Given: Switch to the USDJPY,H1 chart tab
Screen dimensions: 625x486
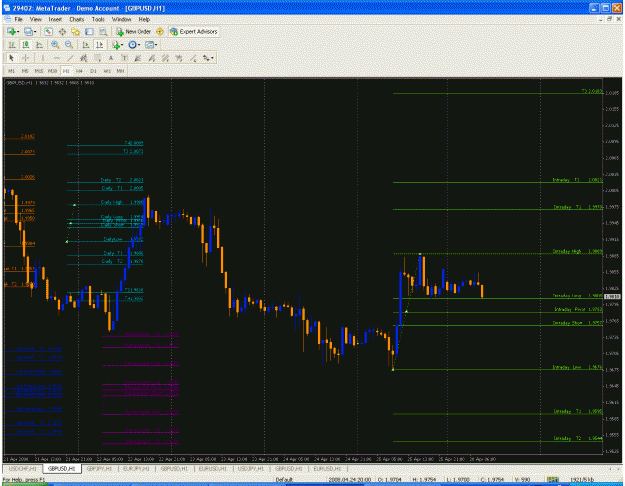Looking at the screenshot, I should pyautogui.click(x=251, y=469).
